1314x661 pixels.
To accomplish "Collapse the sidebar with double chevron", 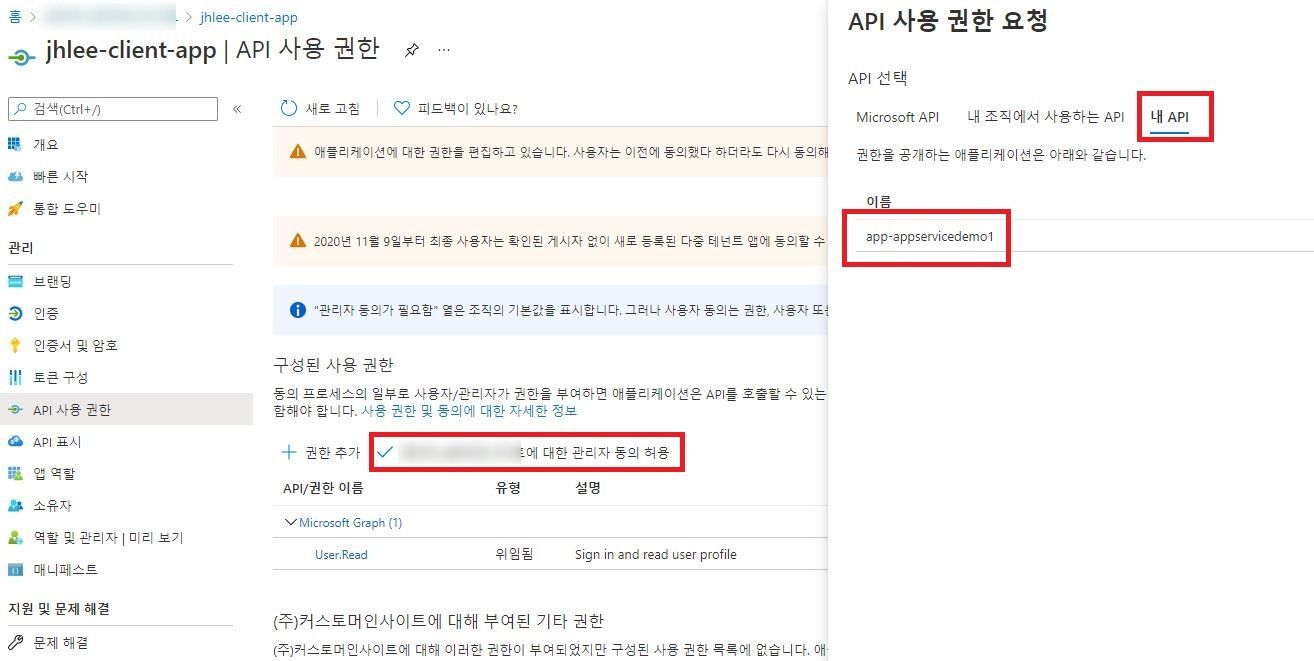I will [x=237, y=109].
